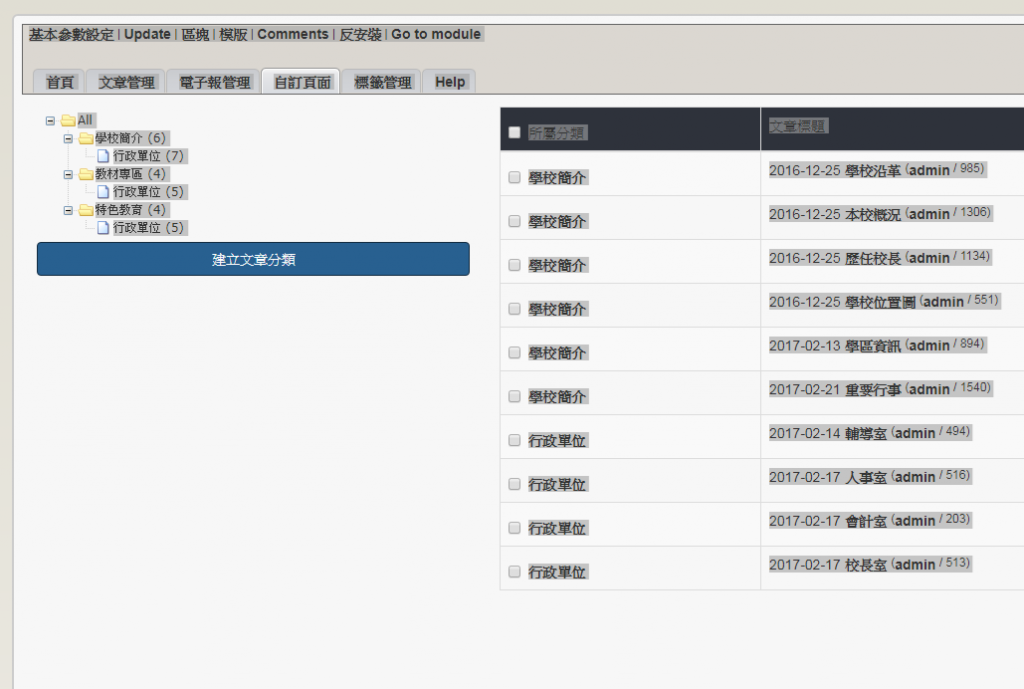This screenshot has height=689, width=1024.
Task: Click the 特色教育 folder icon in tree
Action: [x=86, y=211]
